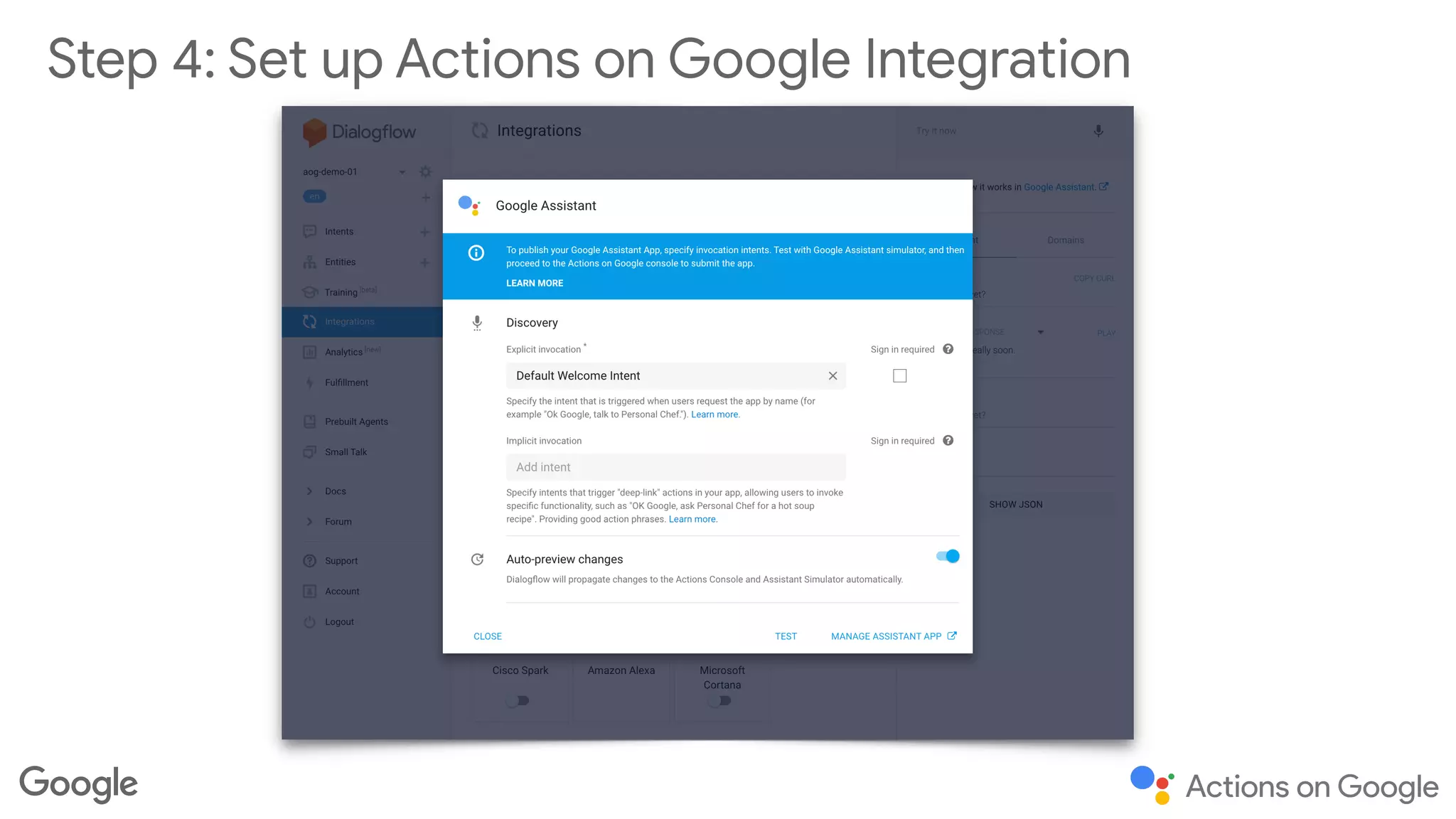Click the Auto-preview changes refresh icon
Viewport: 1456px width, 819px height.
click(477, 560)
